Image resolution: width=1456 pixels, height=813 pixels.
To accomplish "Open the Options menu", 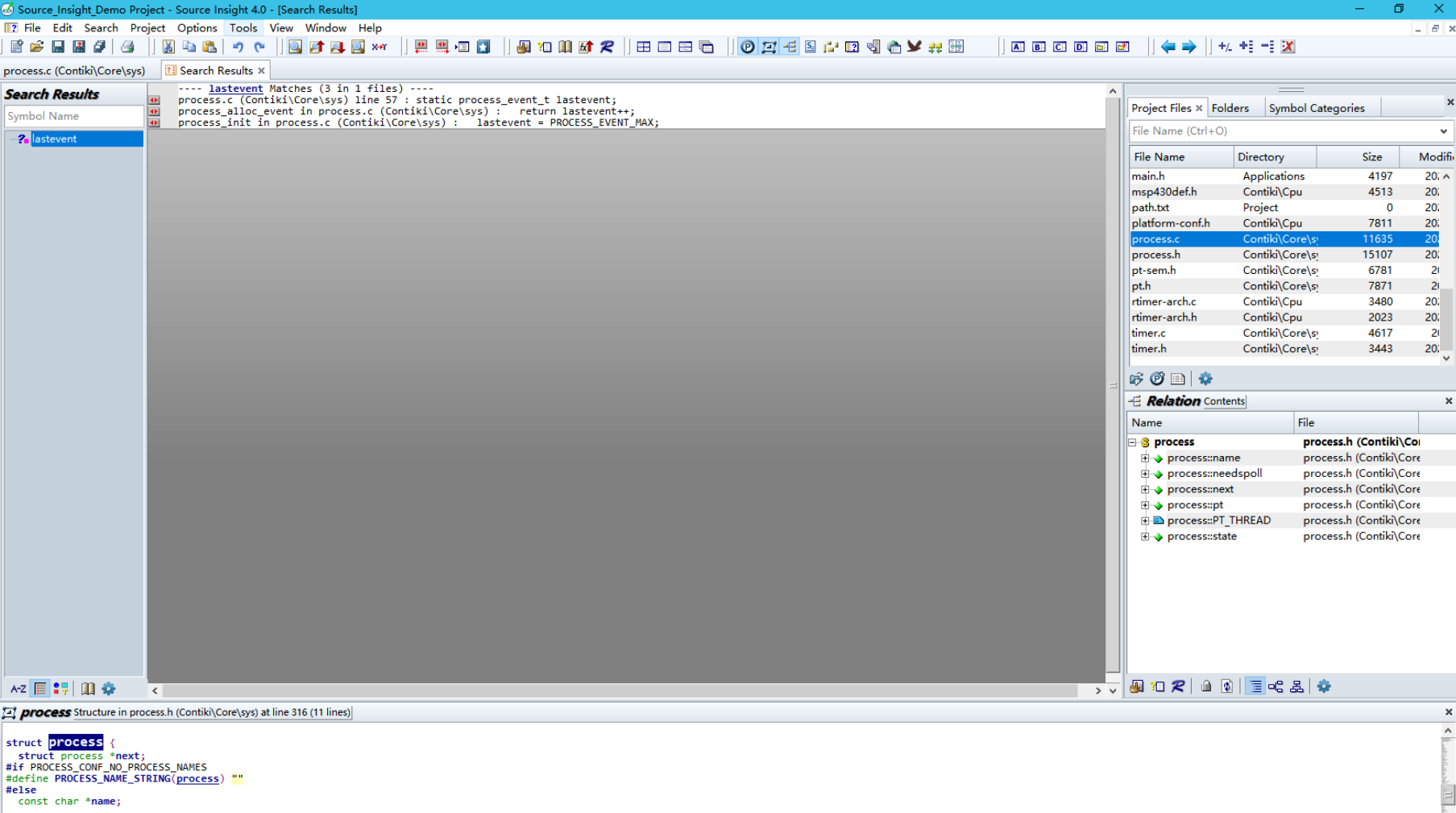I will pyautogui.click(x=197, y=27).
